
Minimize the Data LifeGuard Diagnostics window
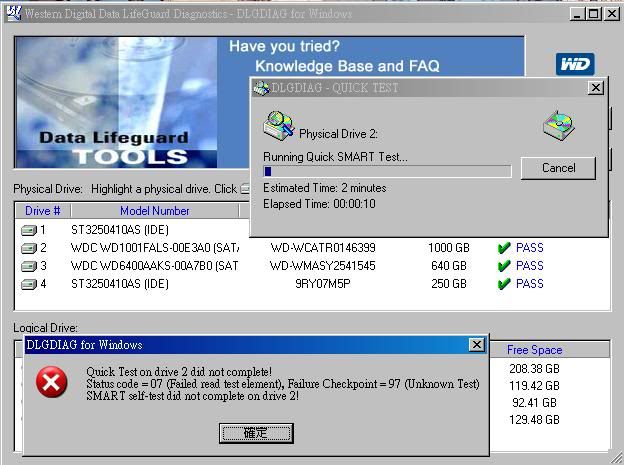(x=577, y=14)
